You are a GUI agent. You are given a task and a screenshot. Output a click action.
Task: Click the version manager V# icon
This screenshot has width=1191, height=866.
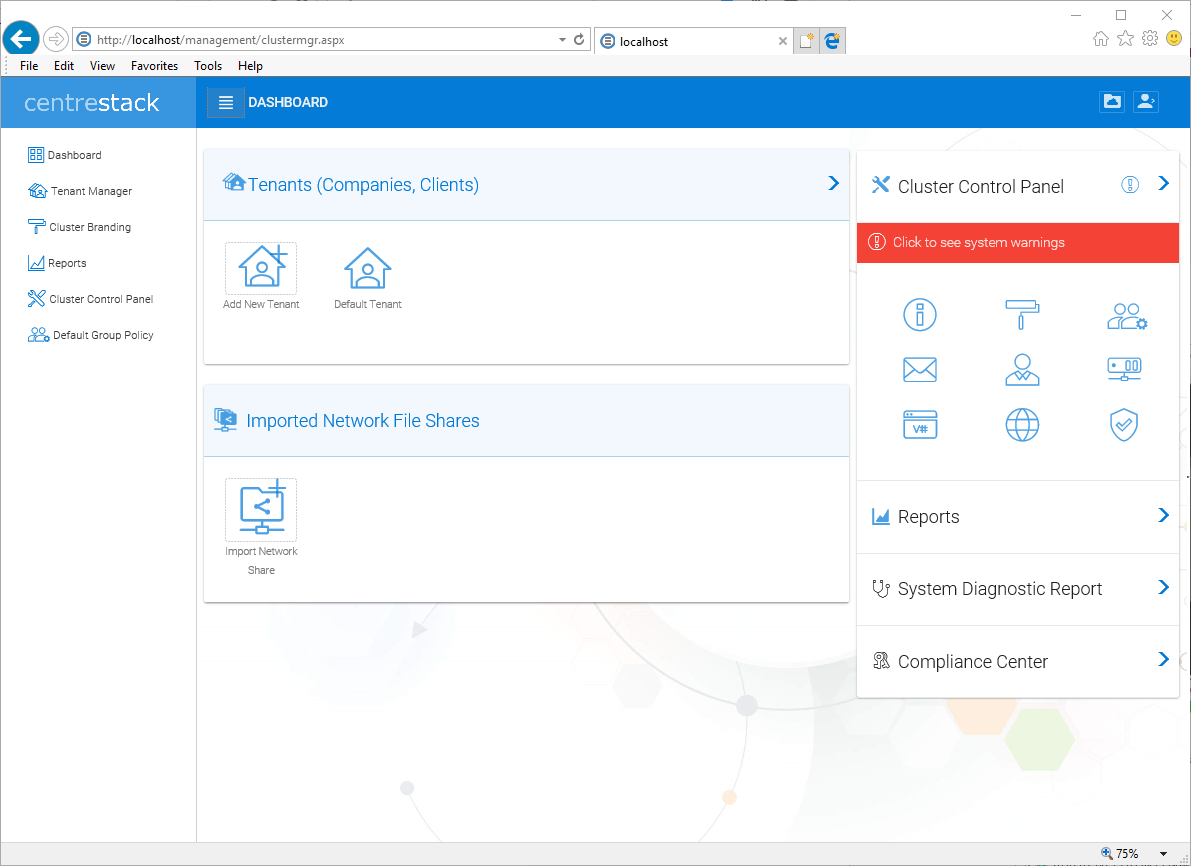pos(919,424)
